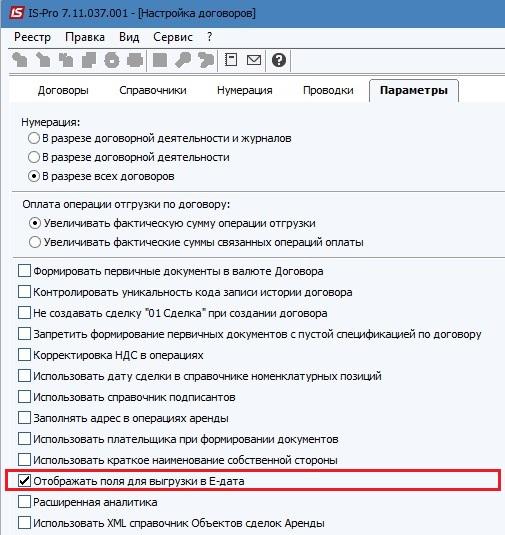Click the envelope mail icon in toolbar
Image resolution: width=505 pixels, height=535 pixels.
(x=254, y=60)
